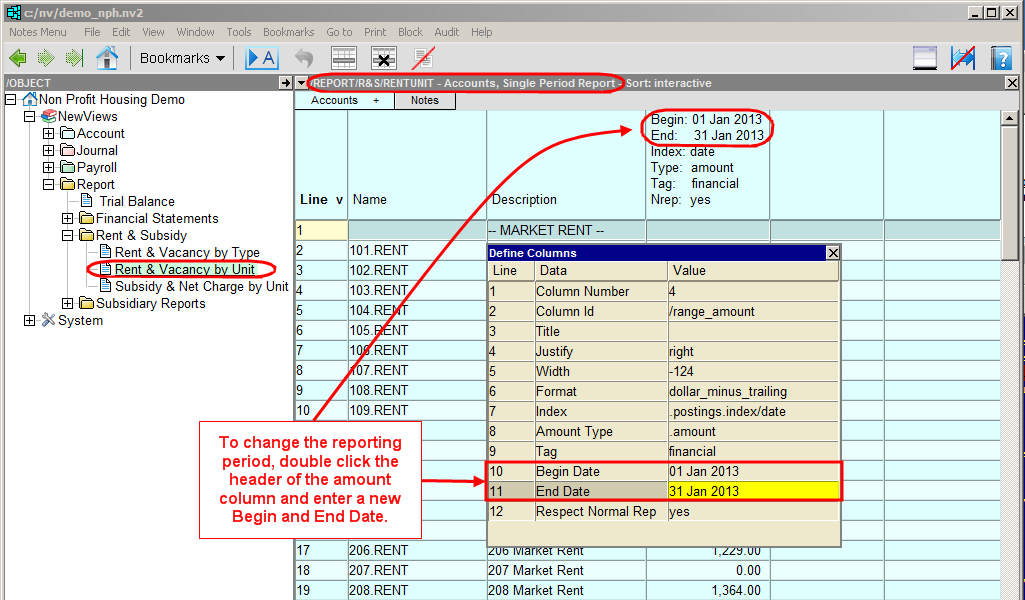Click the insert table row icon
The width and height of the screenshot is (1025, 600).
[x=344, y=58]
